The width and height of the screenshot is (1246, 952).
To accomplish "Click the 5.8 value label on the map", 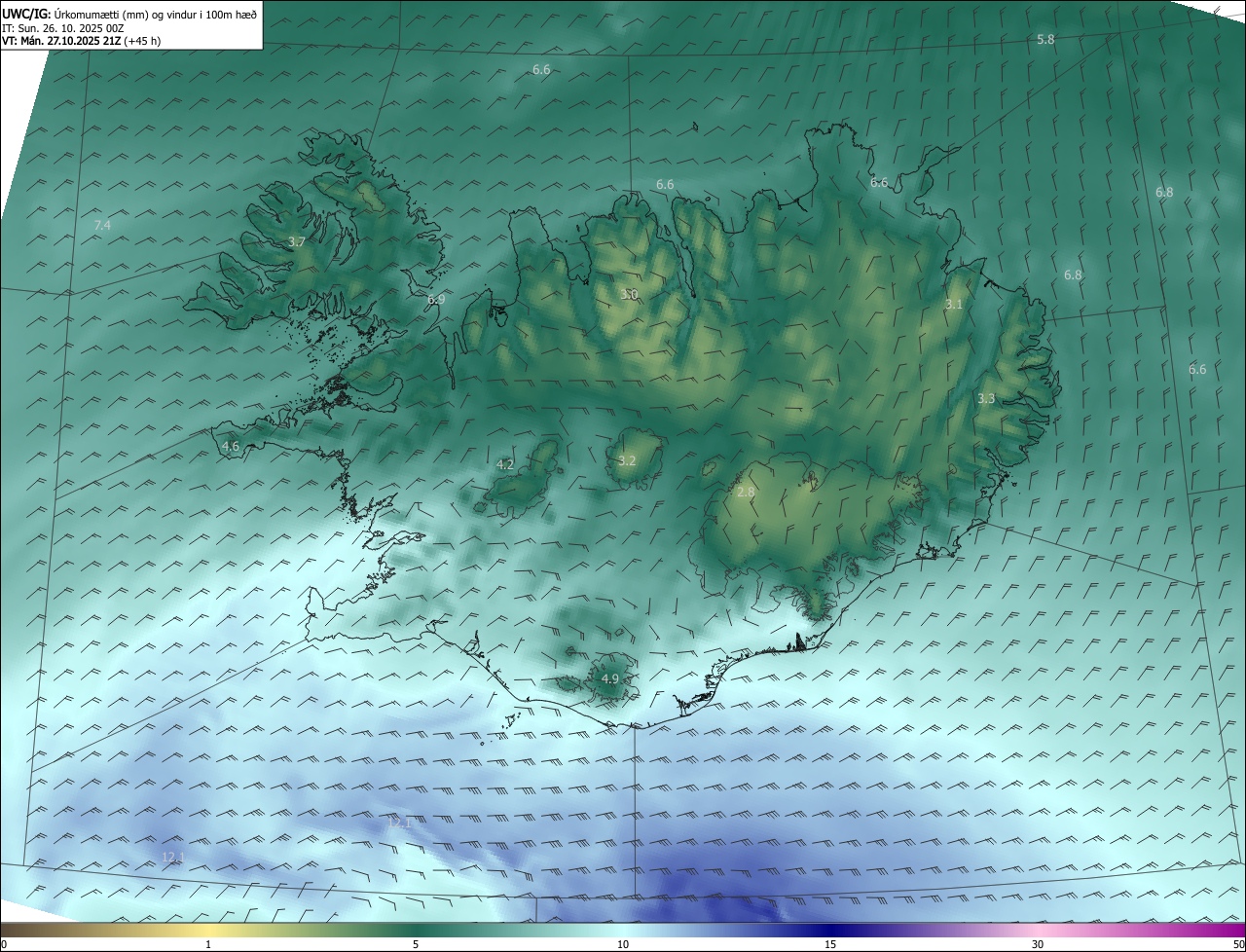I will point(1045,39).
